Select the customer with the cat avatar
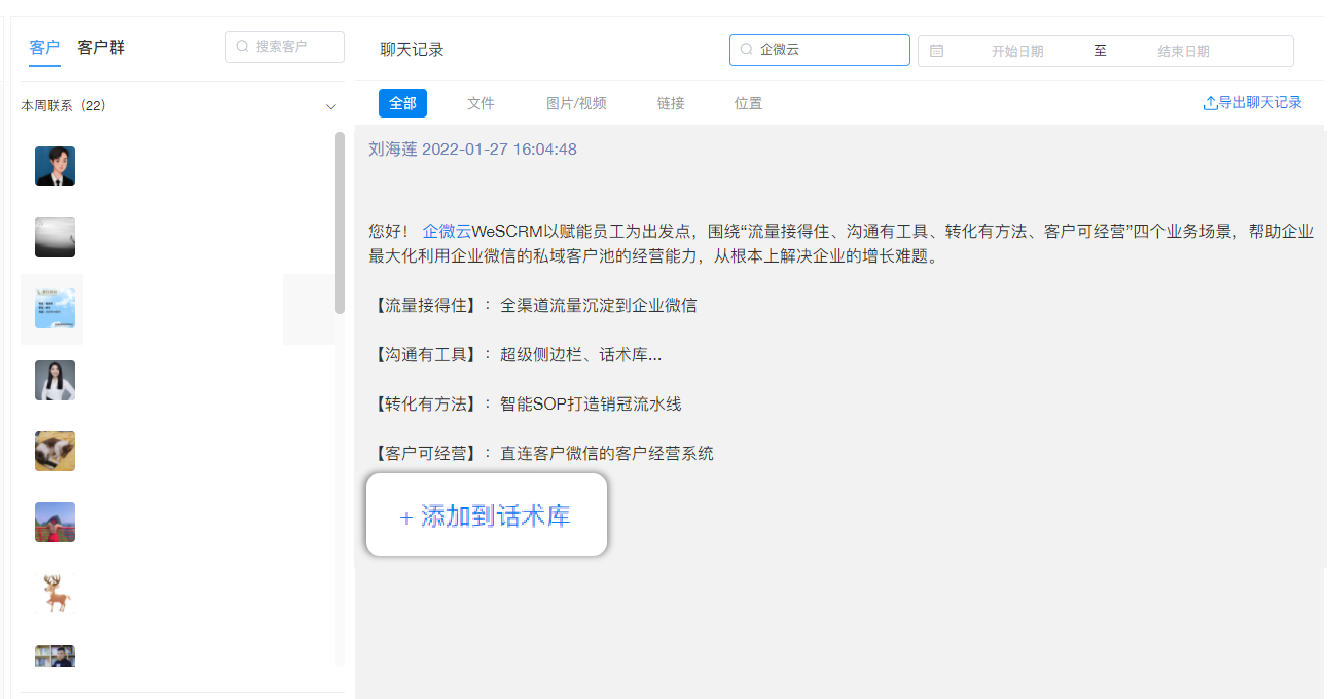 [55, 451]
